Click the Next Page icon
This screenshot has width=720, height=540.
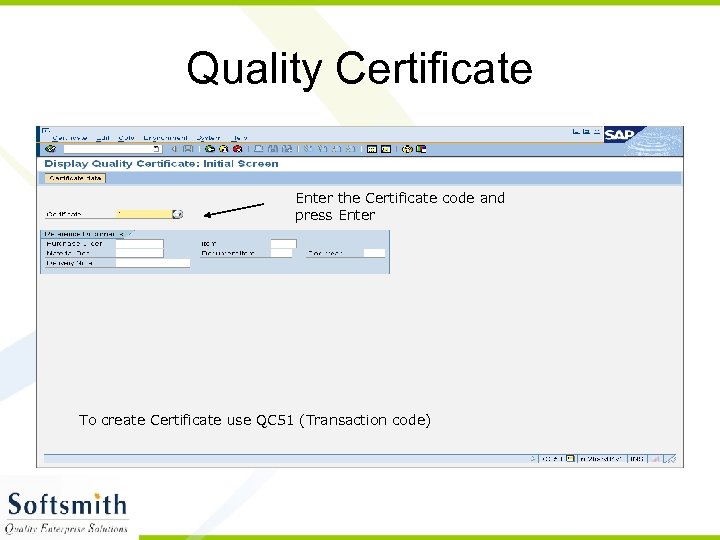[337, 149]
